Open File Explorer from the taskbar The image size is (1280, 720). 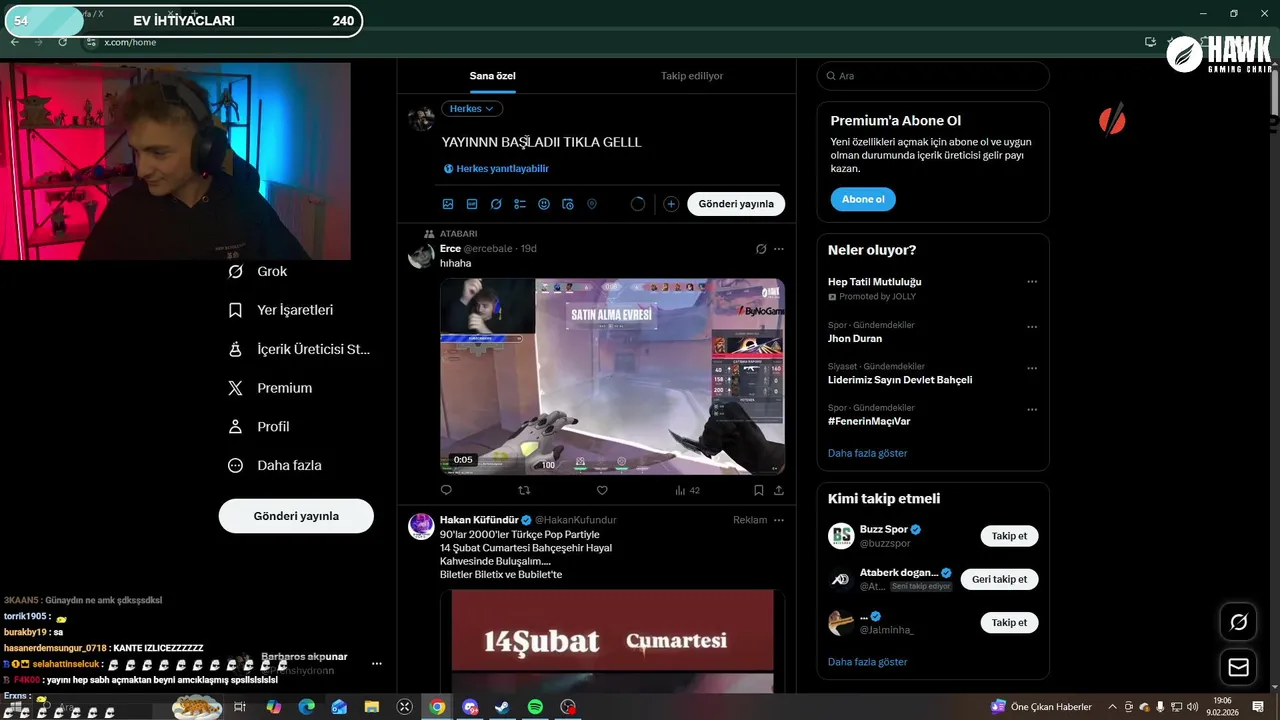372,707
